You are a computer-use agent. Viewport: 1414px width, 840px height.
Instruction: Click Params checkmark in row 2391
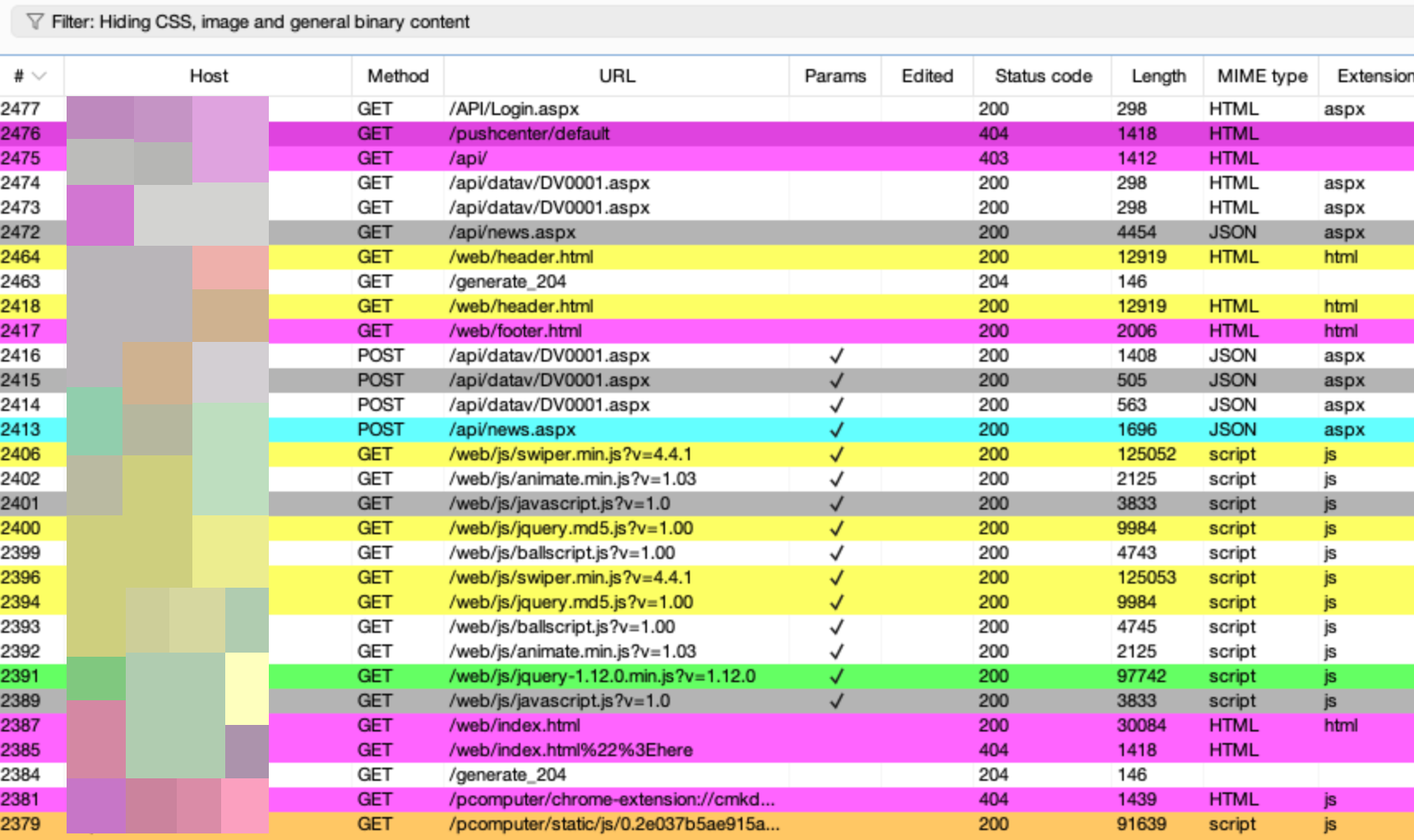coord(836,676)
